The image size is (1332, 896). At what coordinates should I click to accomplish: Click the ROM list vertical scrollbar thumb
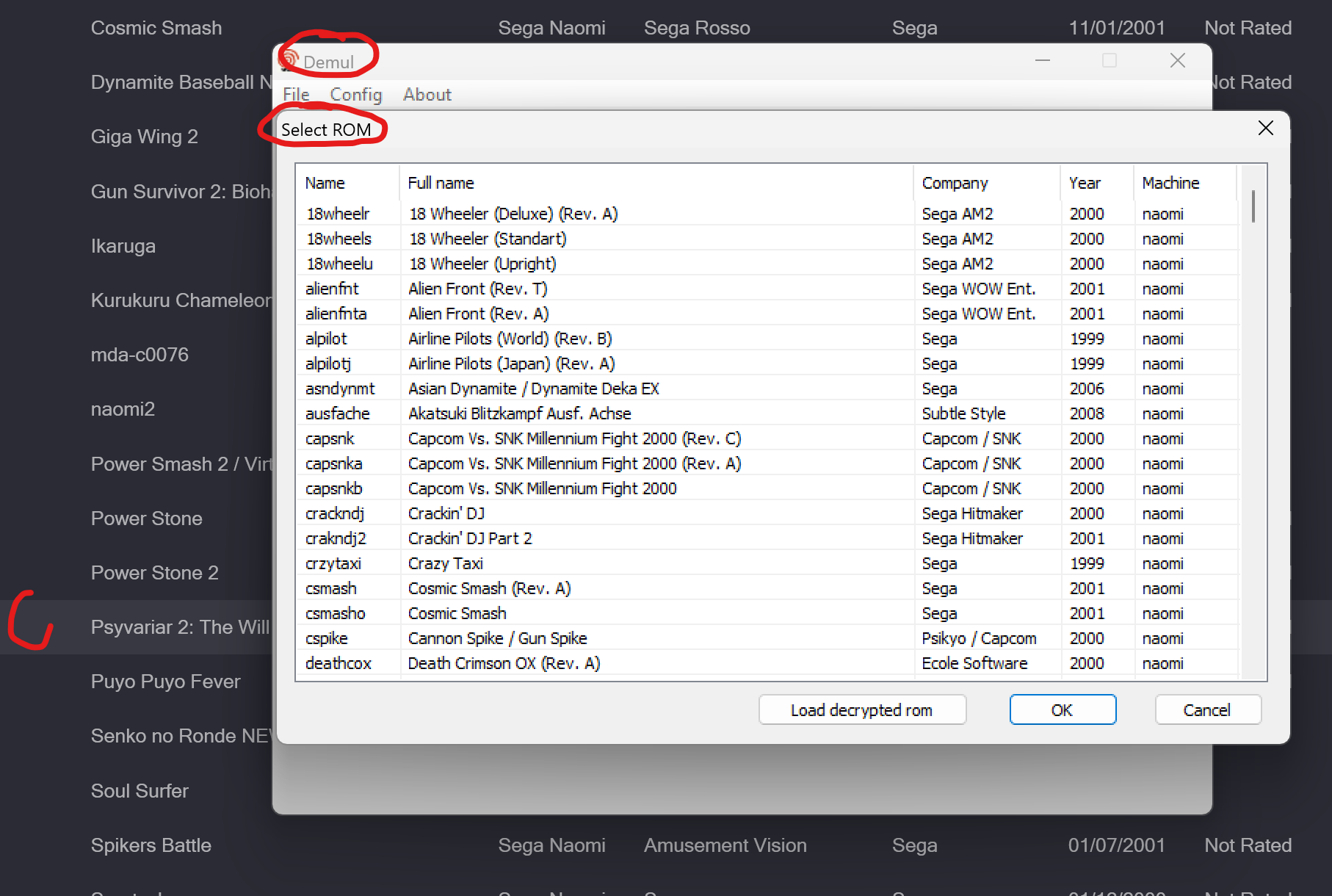[1253, 206]
